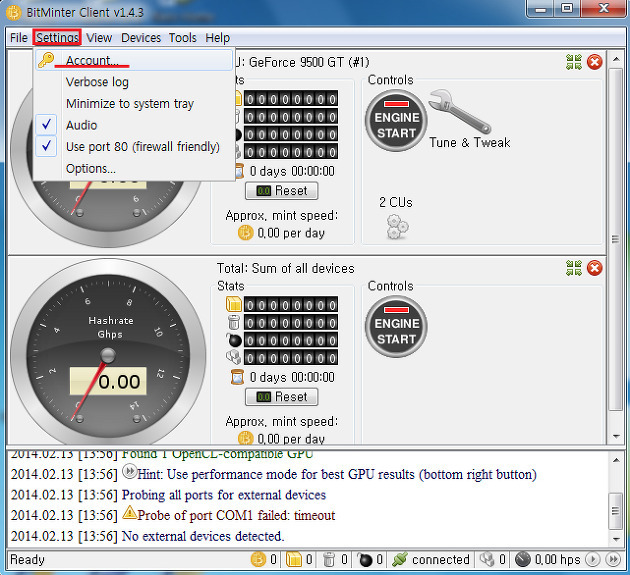Screen dimensions: 630x575
Task: Close the Total Sum of all devices panel
Action: coord(595,268)
